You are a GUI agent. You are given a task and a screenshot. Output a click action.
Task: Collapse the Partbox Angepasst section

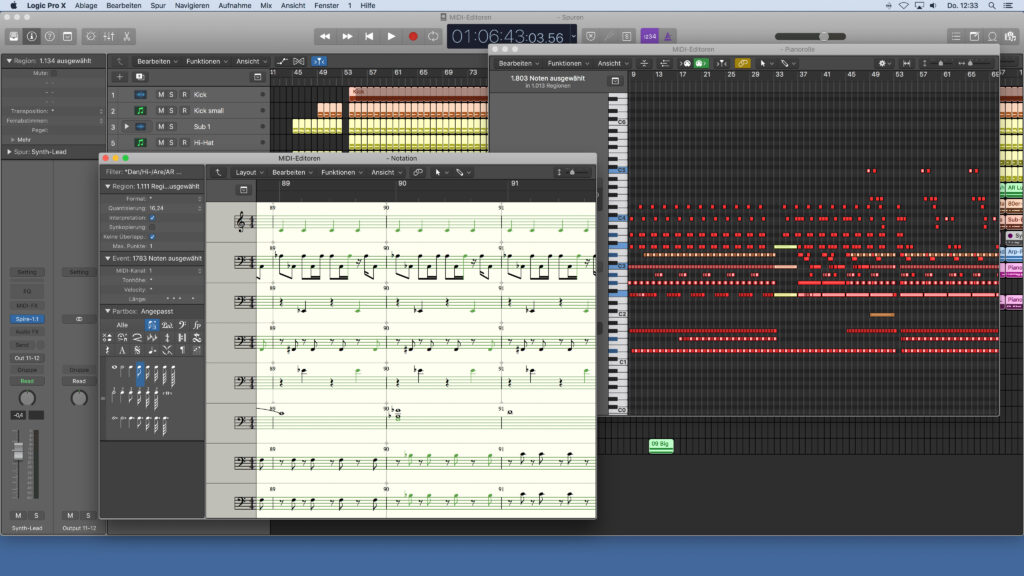click(108, 312)
